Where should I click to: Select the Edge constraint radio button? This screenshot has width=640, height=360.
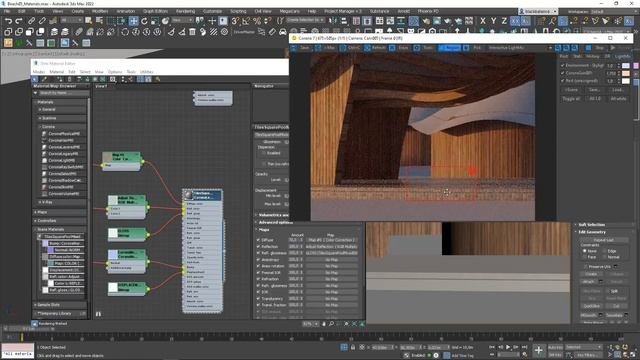(604, 251)
